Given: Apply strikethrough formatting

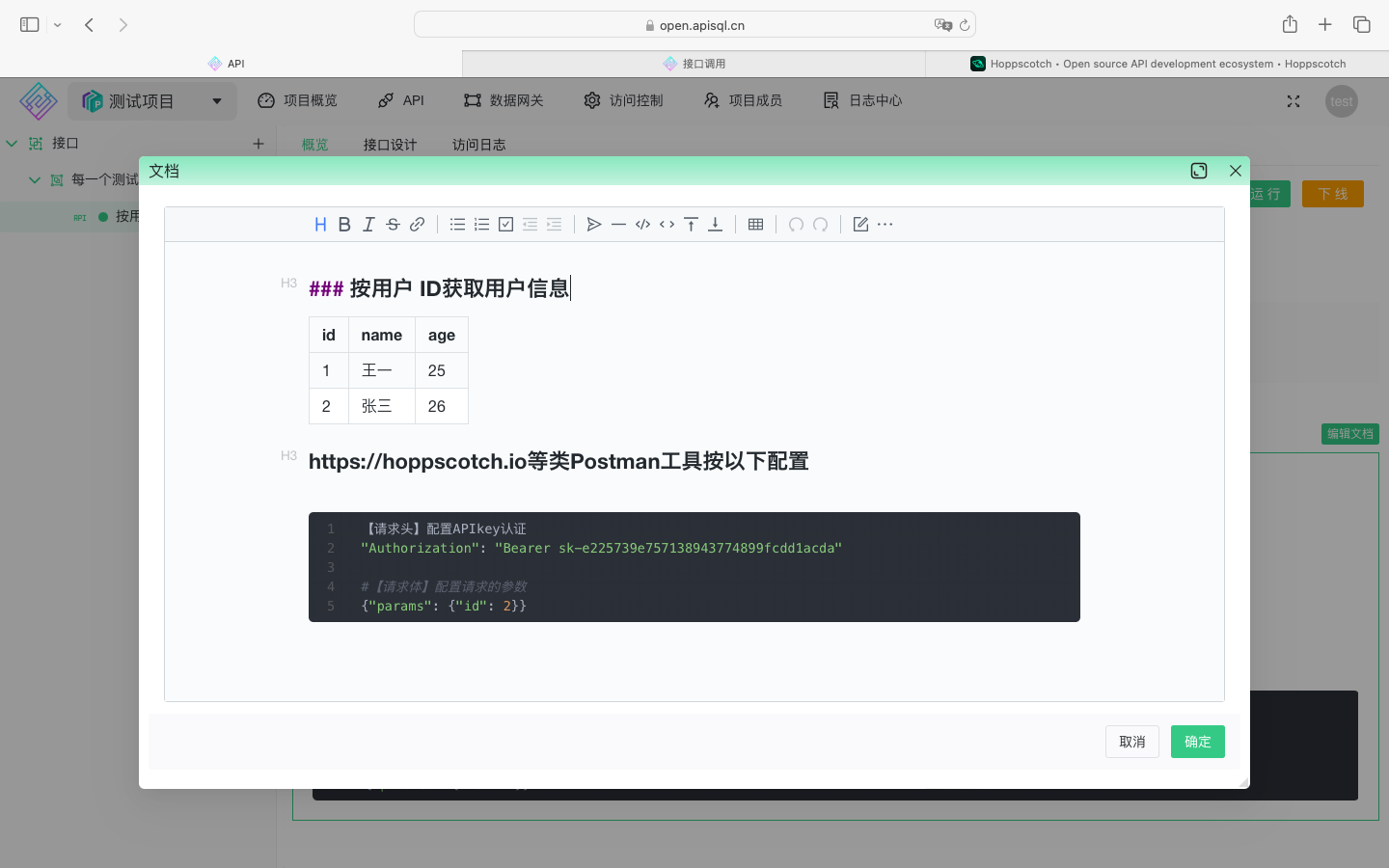Looking at the screenshot, I should 393,224.
